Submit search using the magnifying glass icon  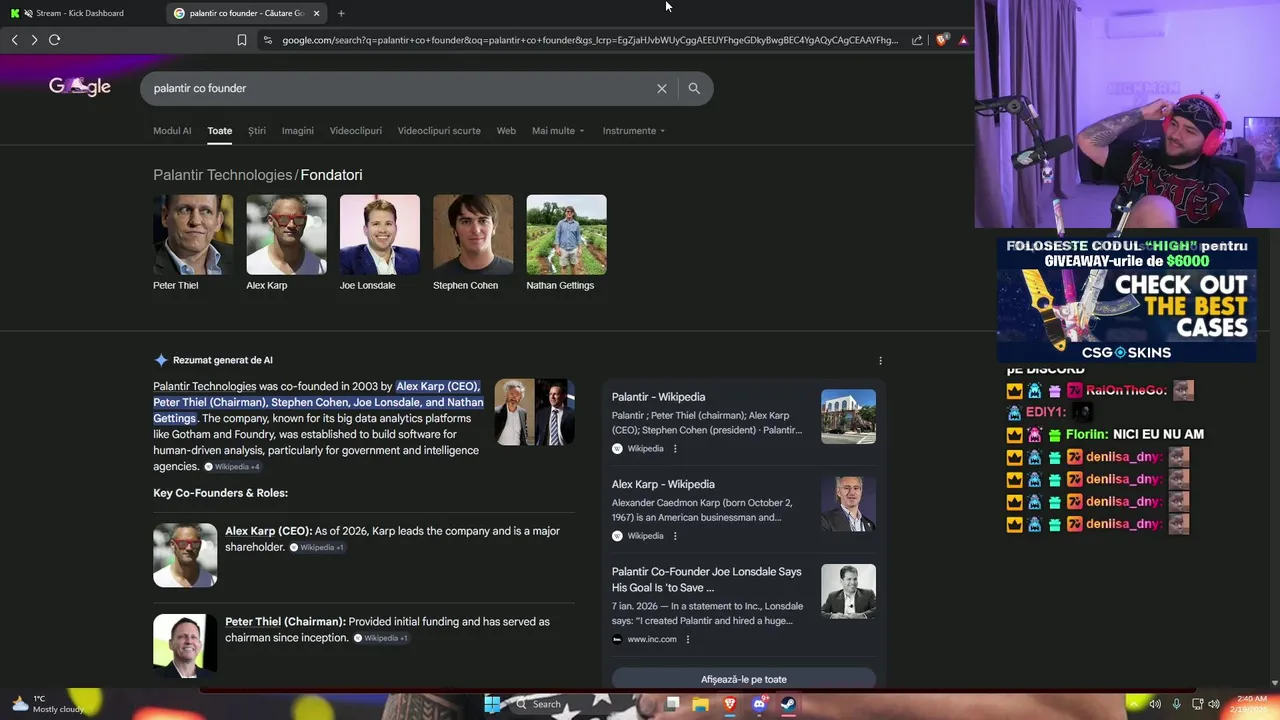tap(694, 88)
